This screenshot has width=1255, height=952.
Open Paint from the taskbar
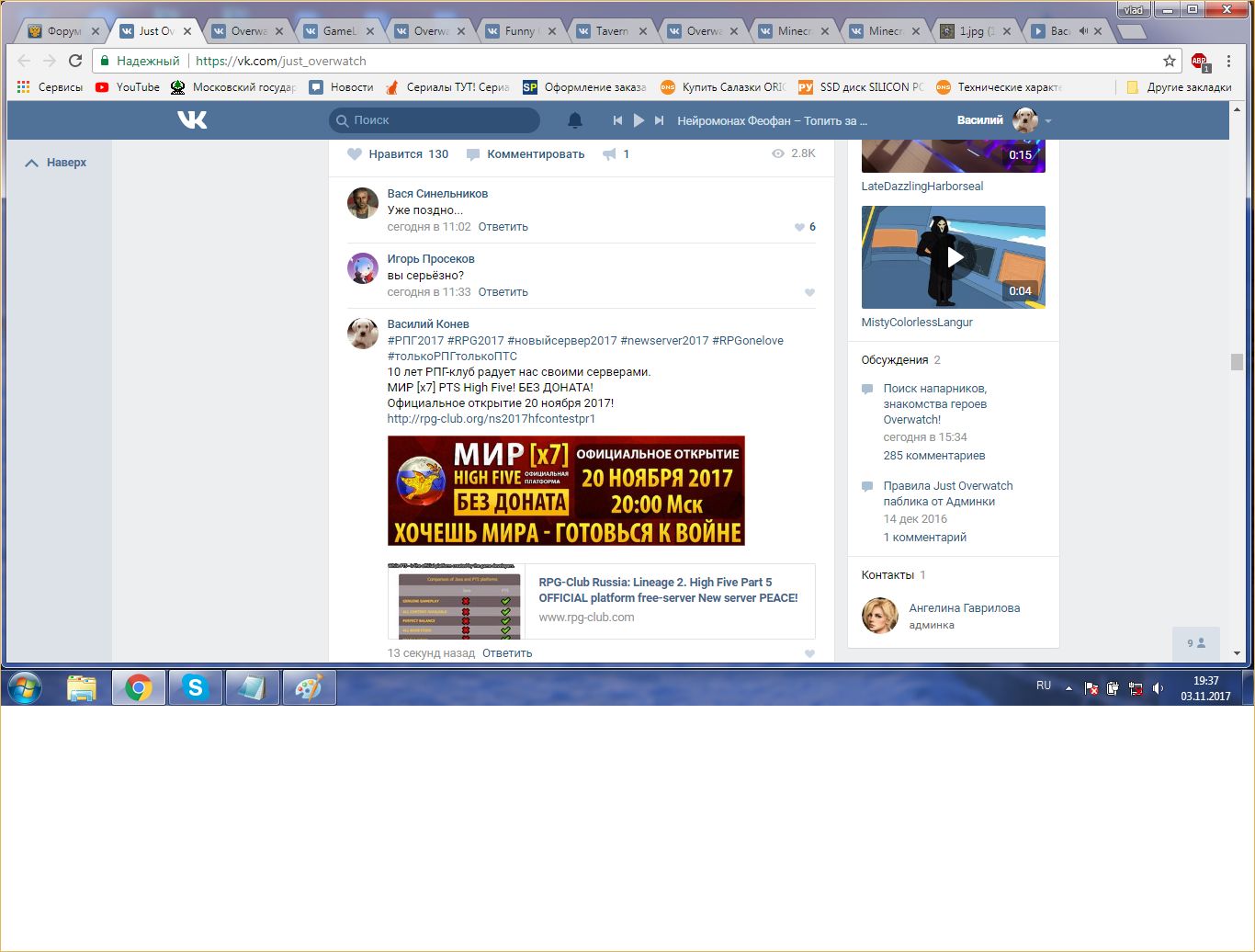pos(309,687)
